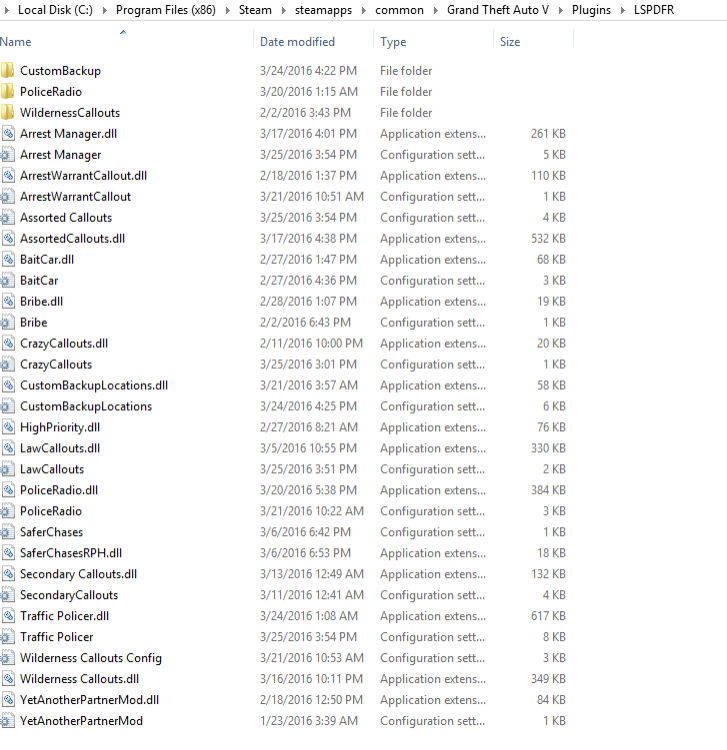
Task: Select the PoliceRadio config file name
Action: tap(51, 511)
